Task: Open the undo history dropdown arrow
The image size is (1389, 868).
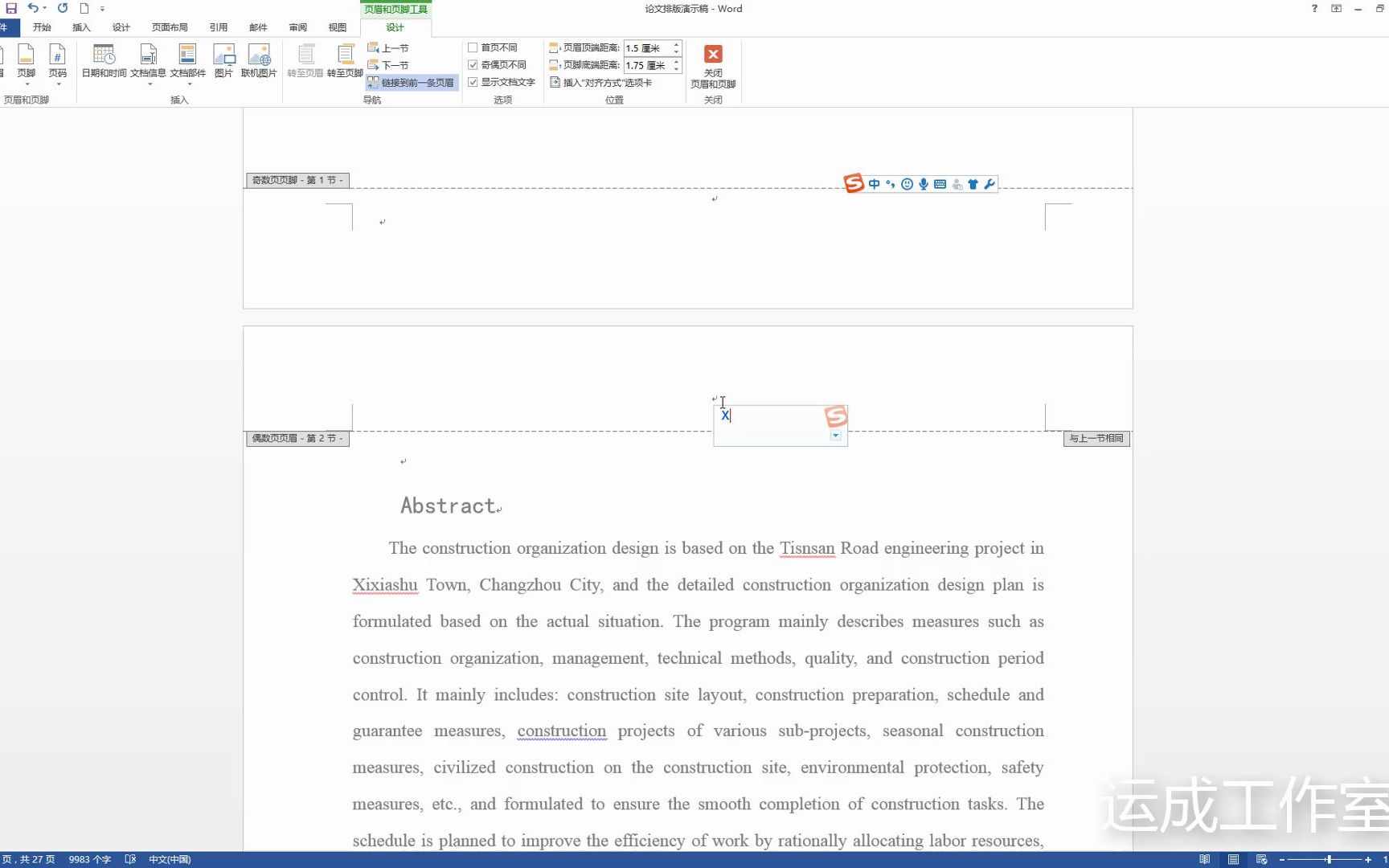Action: (45, 8)
